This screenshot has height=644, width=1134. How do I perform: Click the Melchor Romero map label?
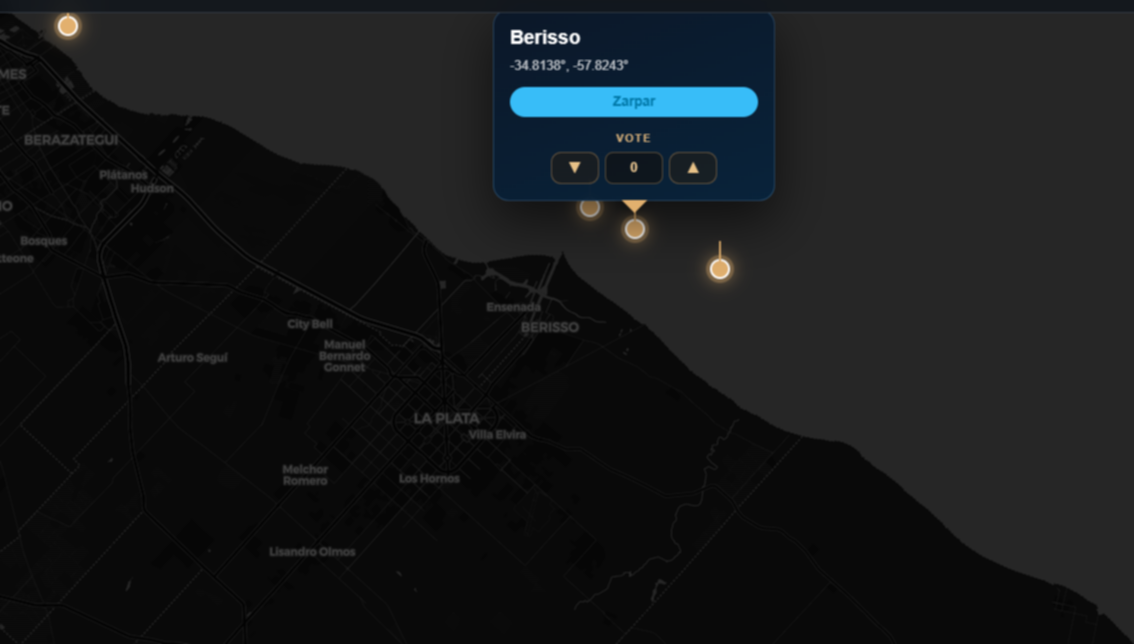click(x=305, y=475)
